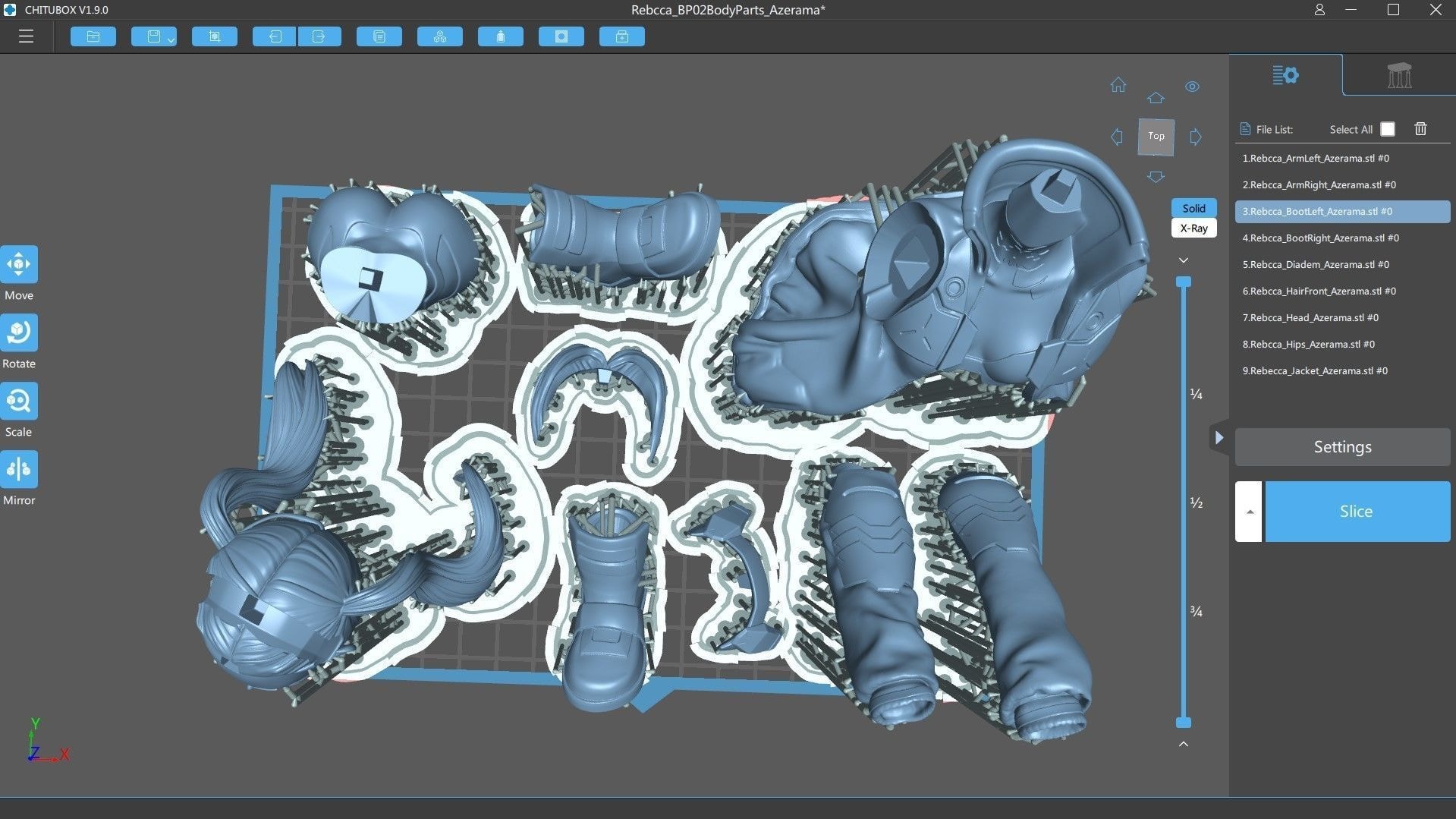Select the Mirror tool

(x=19, y=470)
